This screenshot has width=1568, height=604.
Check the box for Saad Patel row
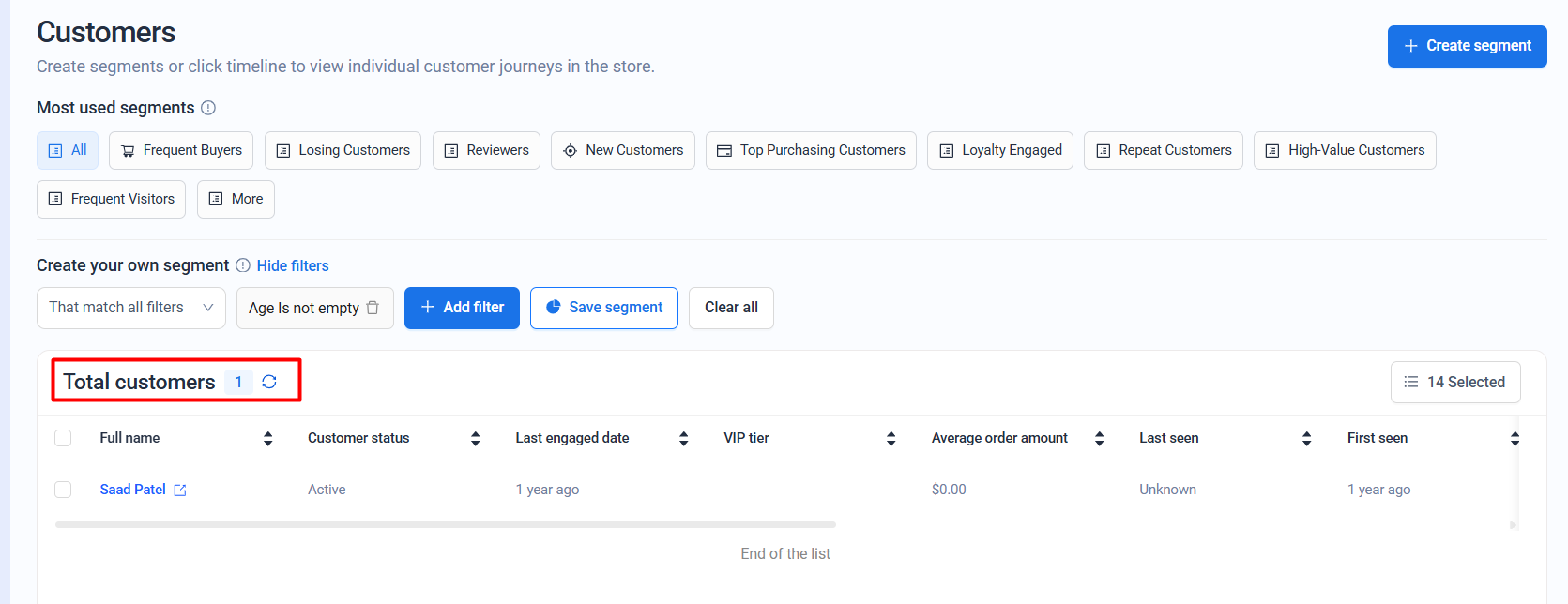click(x=63, y=490)
